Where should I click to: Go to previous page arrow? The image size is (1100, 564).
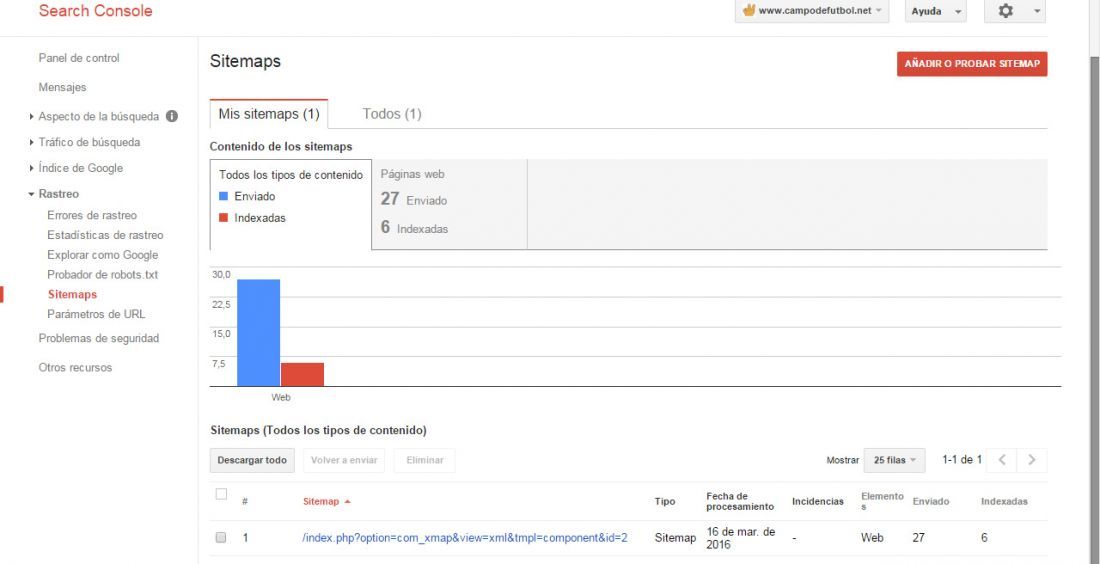pos(1002,460)
